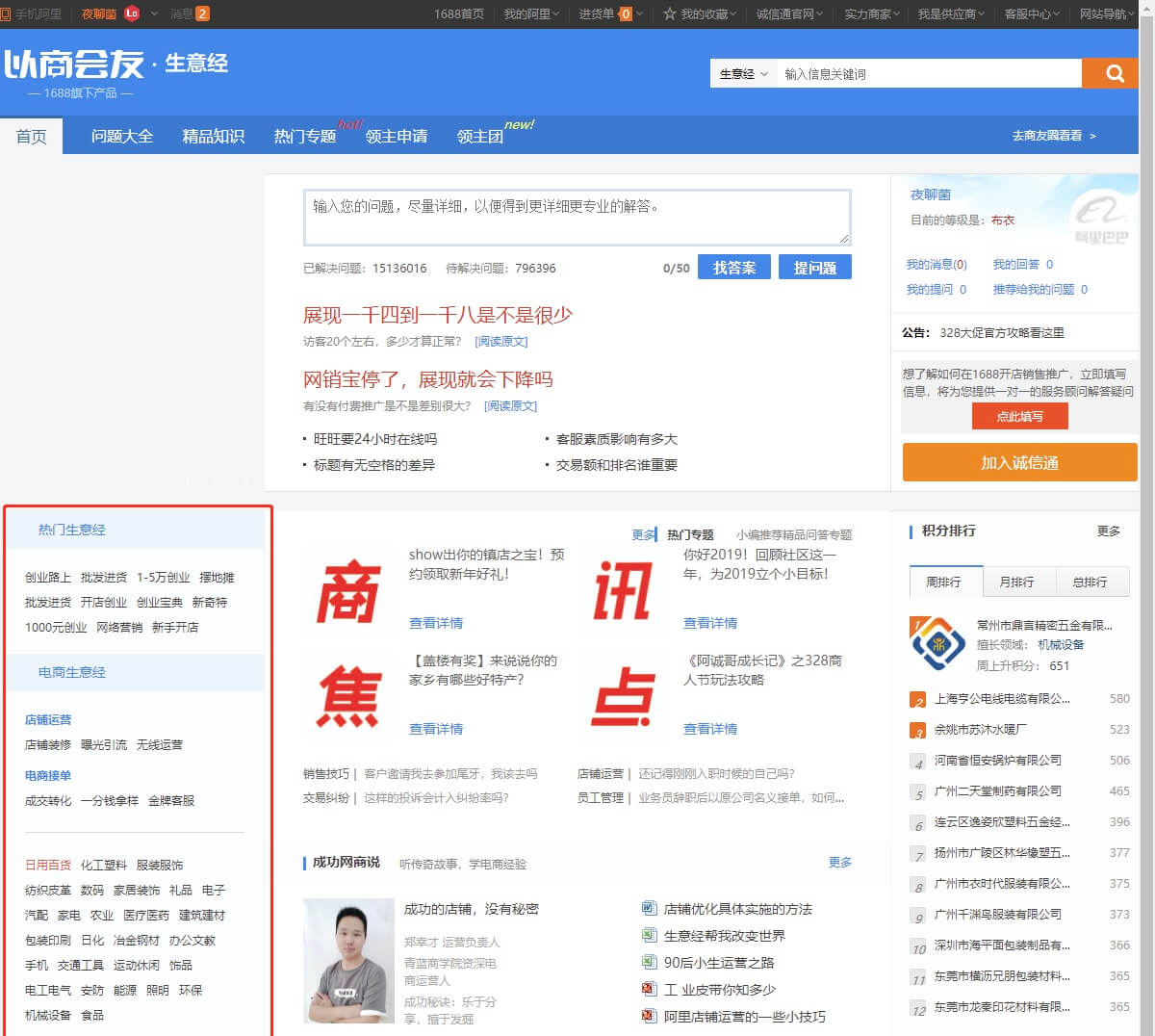Open 成功的店铺，没有秘密 article title
Screen dimensions: 1155x1036
click(472, 909)
